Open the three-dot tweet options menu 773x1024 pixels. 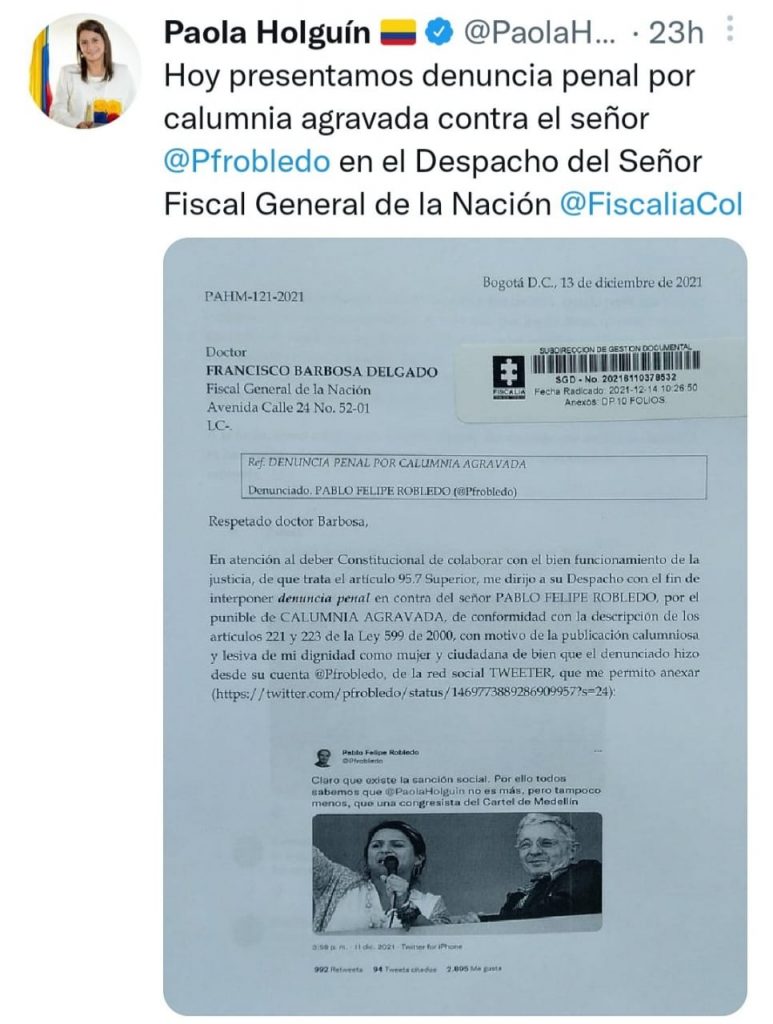[x=729, y=28]
